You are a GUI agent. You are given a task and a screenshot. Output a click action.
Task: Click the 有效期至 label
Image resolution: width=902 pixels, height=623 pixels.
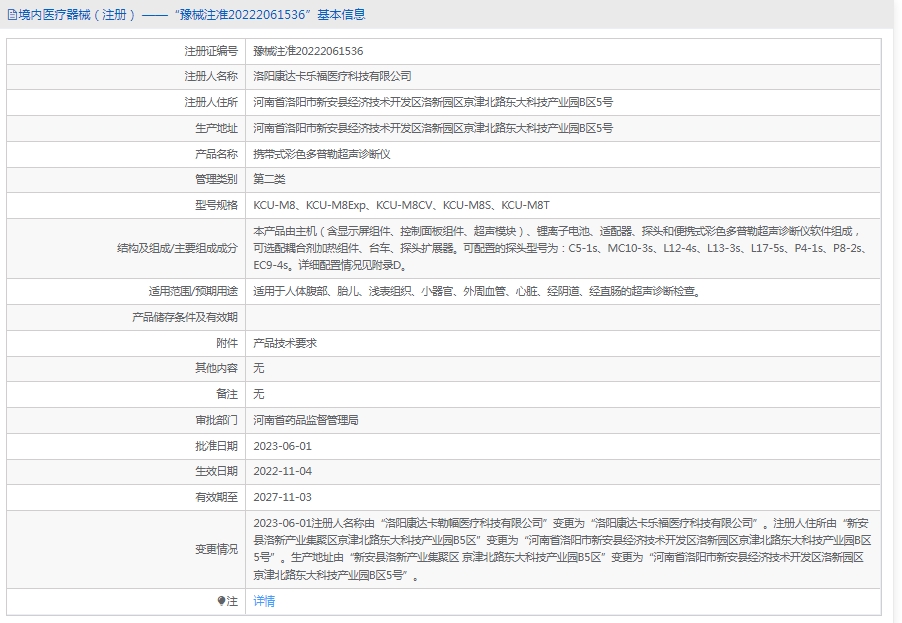click(216, 498)
